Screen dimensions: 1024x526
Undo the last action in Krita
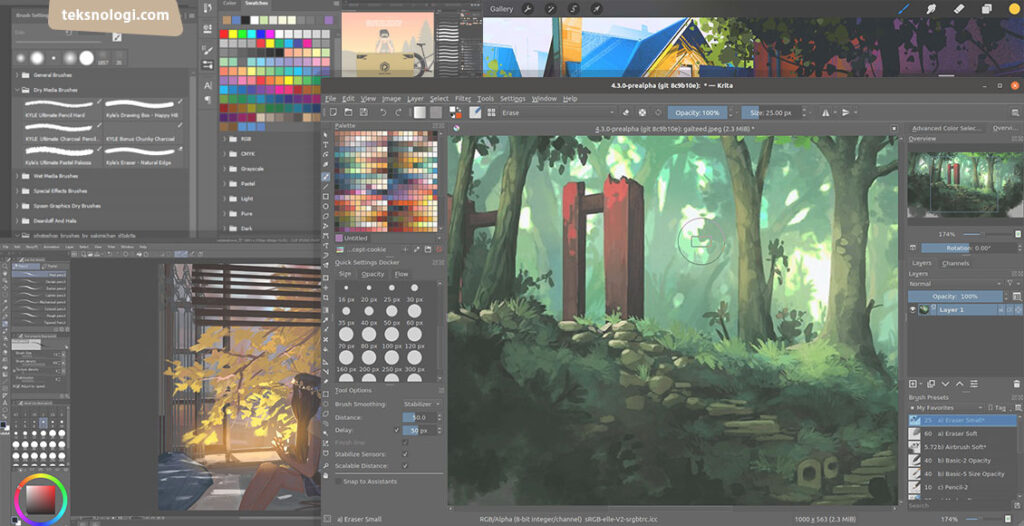tap(383, 112)
